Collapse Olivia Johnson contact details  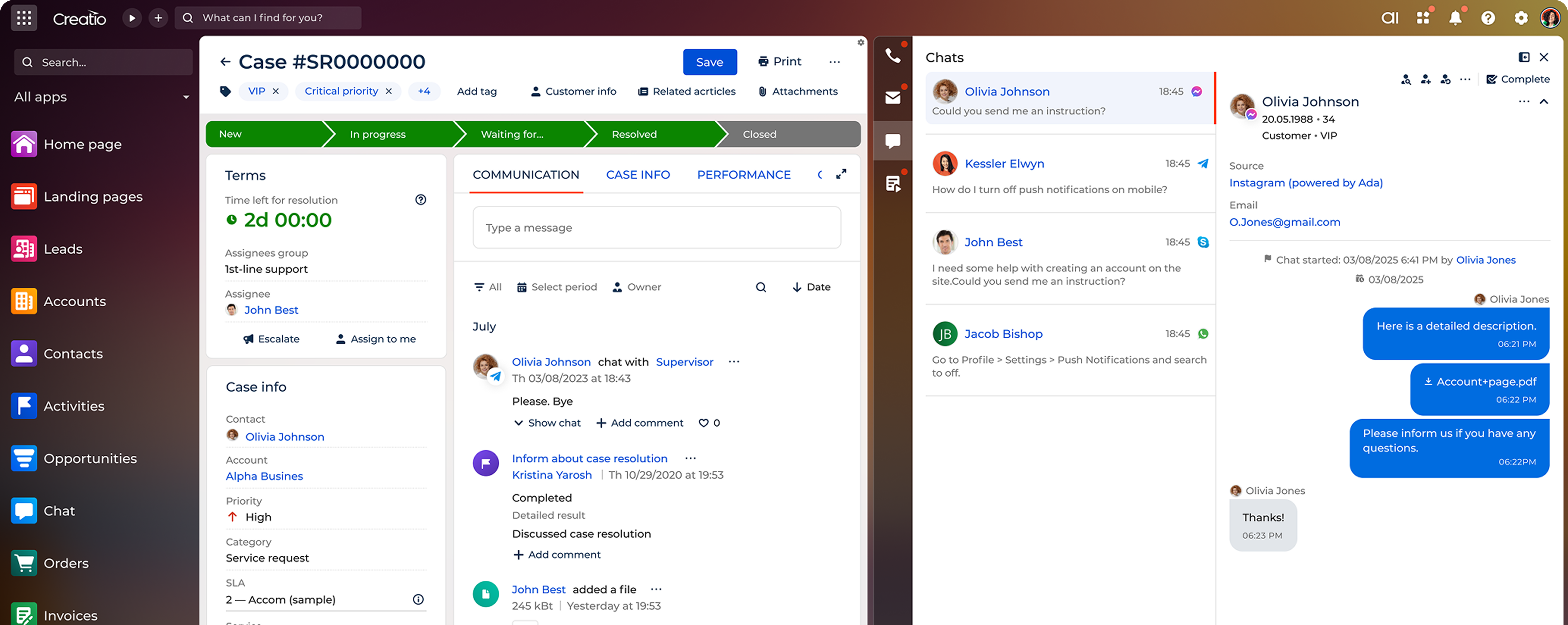click(1544, 101)
